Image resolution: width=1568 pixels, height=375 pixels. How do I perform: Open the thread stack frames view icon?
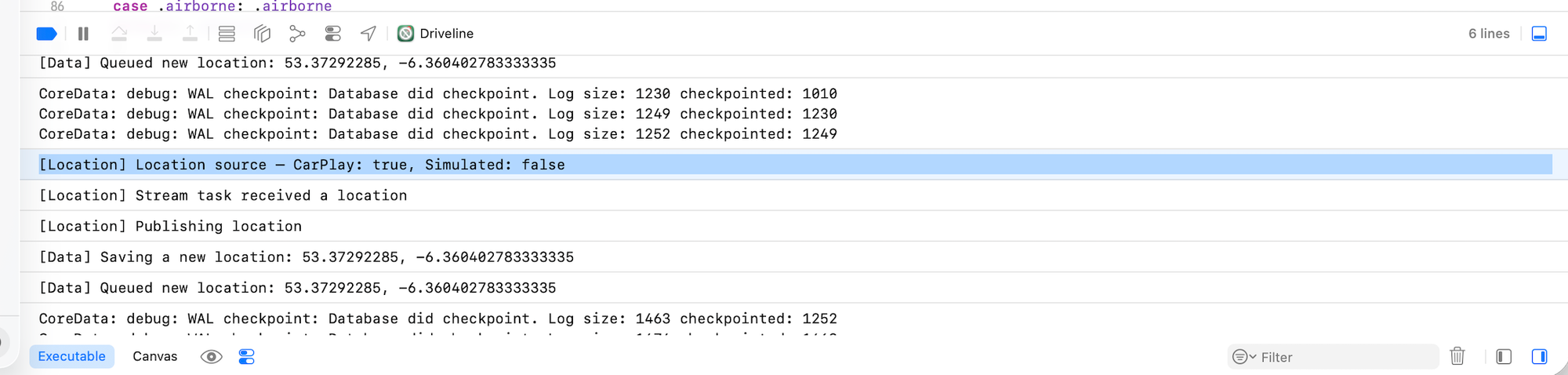(x=227, y=34)
